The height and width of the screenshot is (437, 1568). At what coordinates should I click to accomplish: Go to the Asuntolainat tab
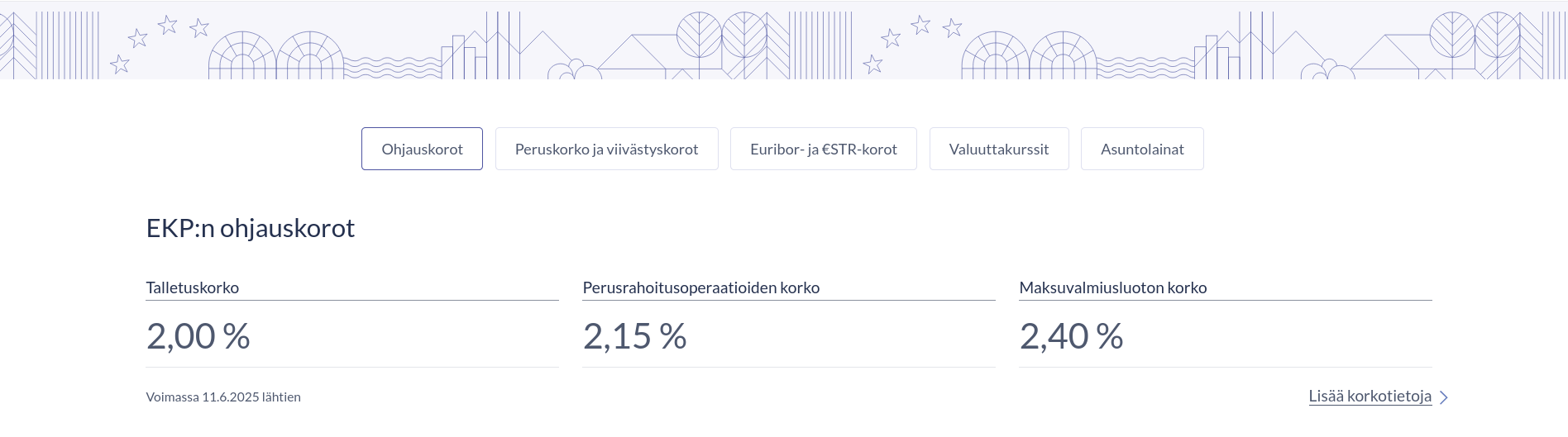coord(1141,149)
